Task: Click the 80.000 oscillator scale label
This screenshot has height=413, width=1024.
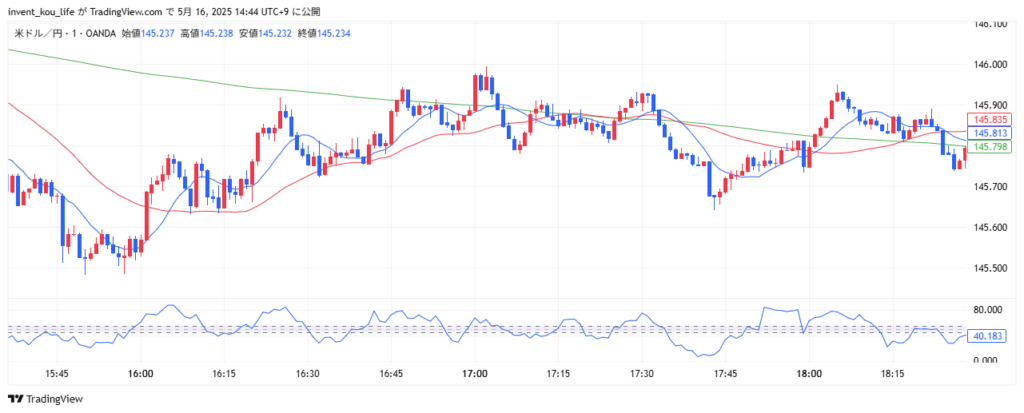Action: click(990, 310)
